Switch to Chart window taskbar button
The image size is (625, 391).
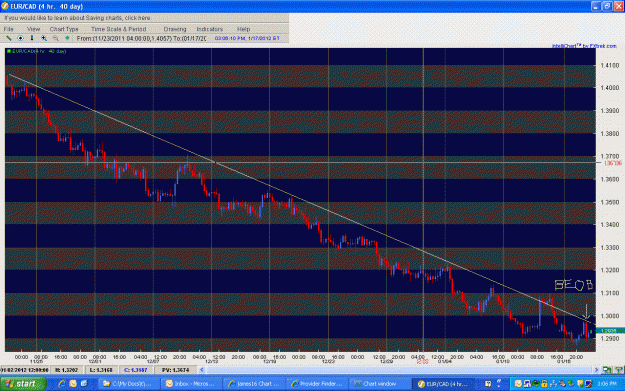coord(379,384)
